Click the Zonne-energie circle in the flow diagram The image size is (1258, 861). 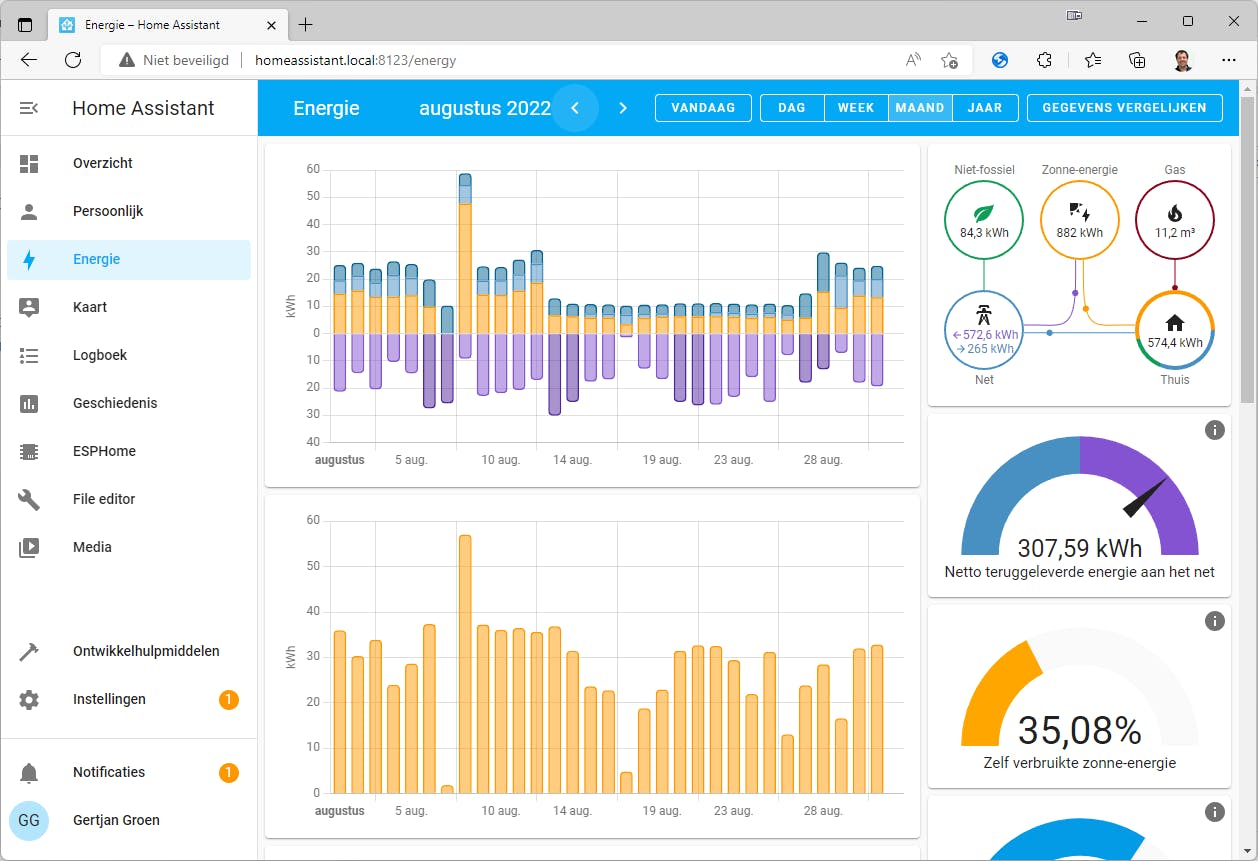coord(1079,220)
